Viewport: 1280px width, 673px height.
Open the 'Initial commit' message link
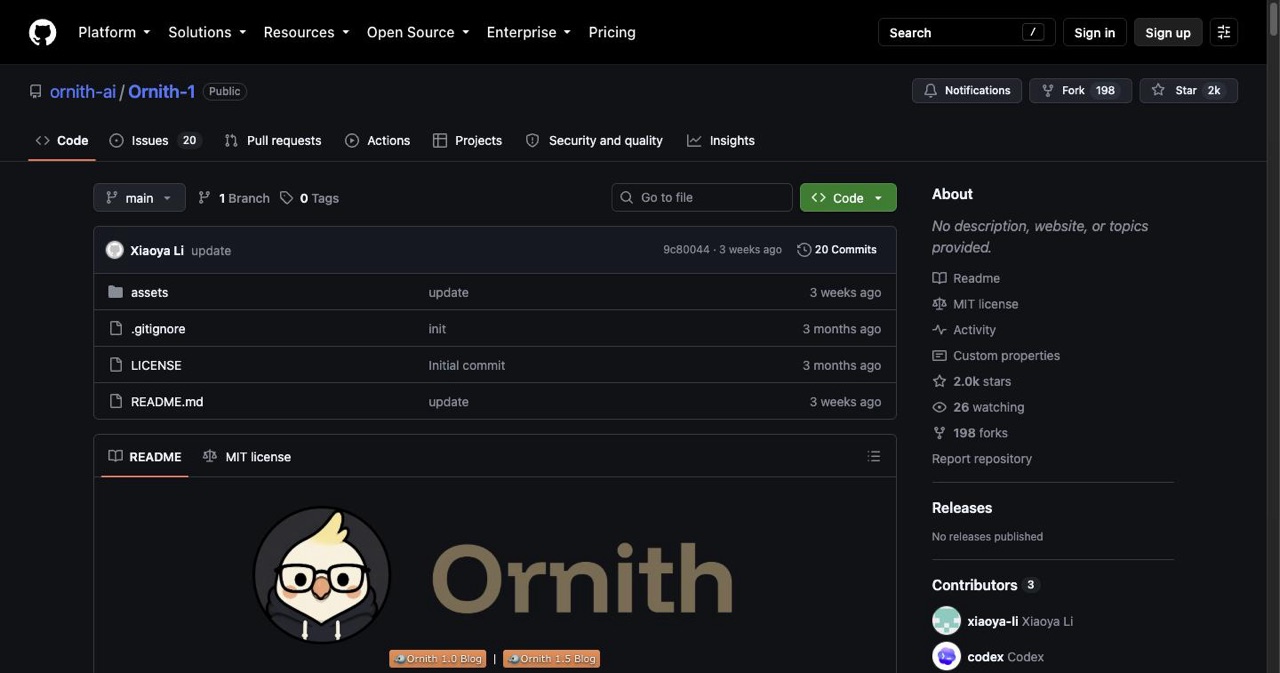467,365
